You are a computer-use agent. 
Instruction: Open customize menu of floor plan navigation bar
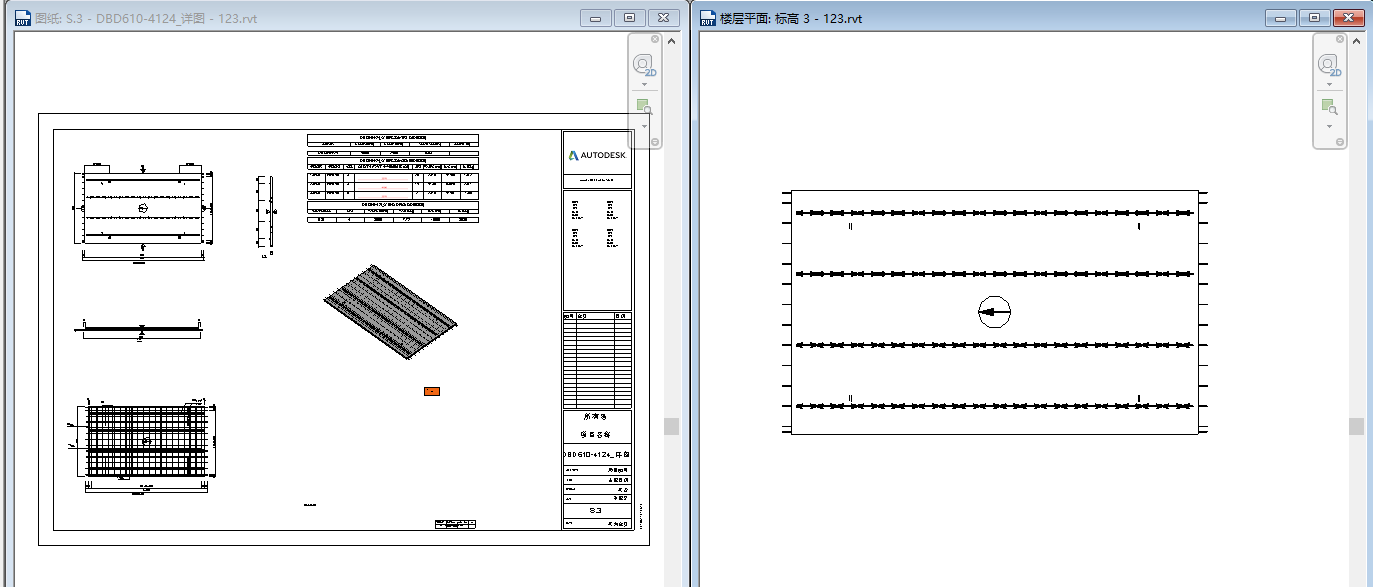pos(1339,142)
